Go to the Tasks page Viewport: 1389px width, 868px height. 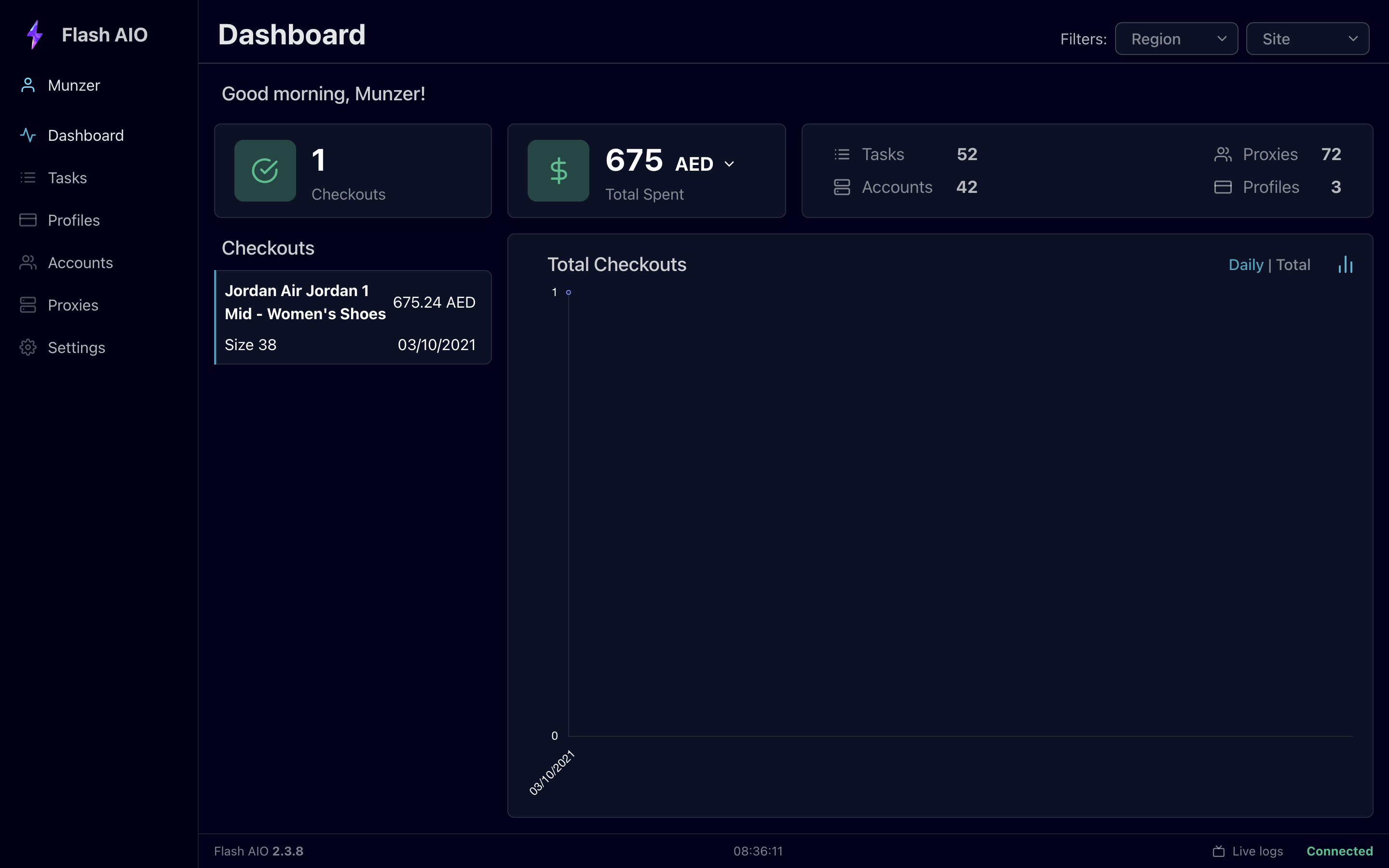[67, 178]
